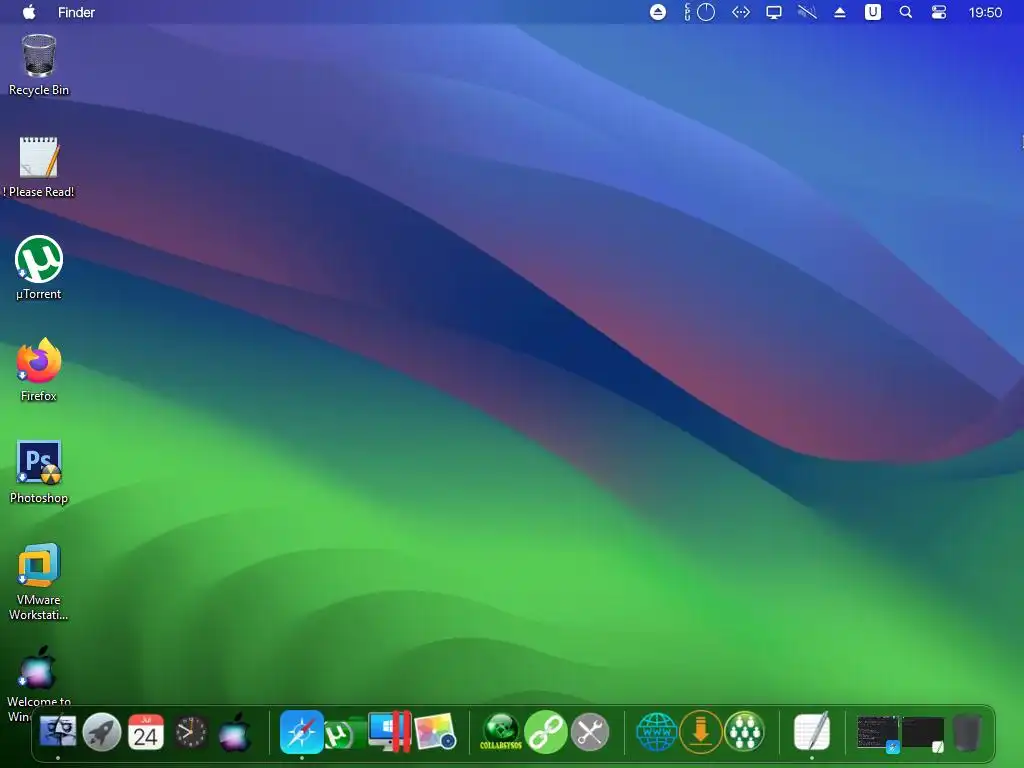Click the crossed-out volume icon in menu bar
1024x768 pixels.
pyautogui.click(x=807, y=12)
